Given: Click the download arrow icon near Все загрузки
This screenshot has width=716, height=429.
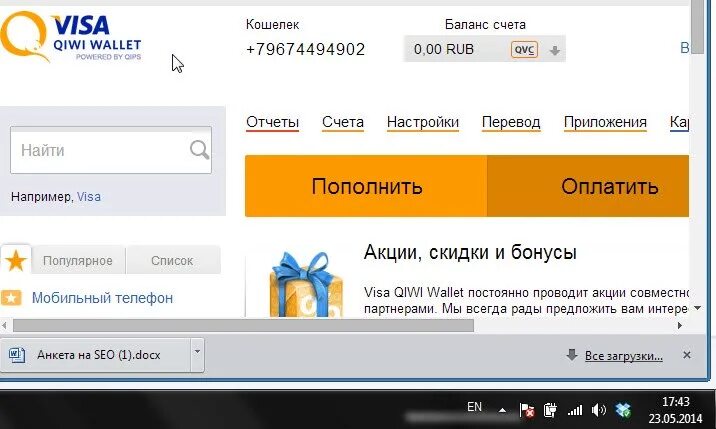Looking at the screenshot, I should point(572,355).
